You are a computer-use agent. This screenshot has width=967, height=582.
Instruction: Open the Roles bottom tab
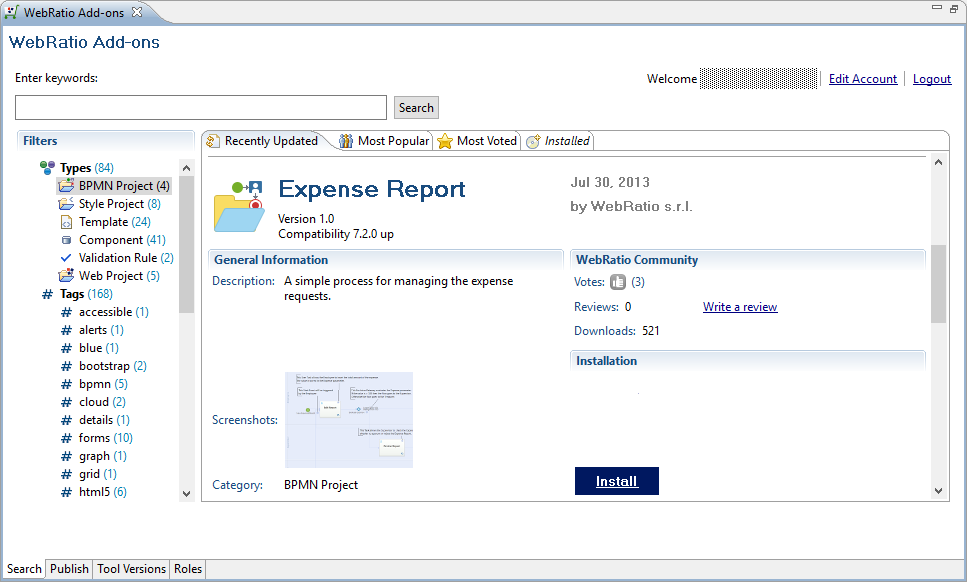pyautogui.click(x=188, y=568)
